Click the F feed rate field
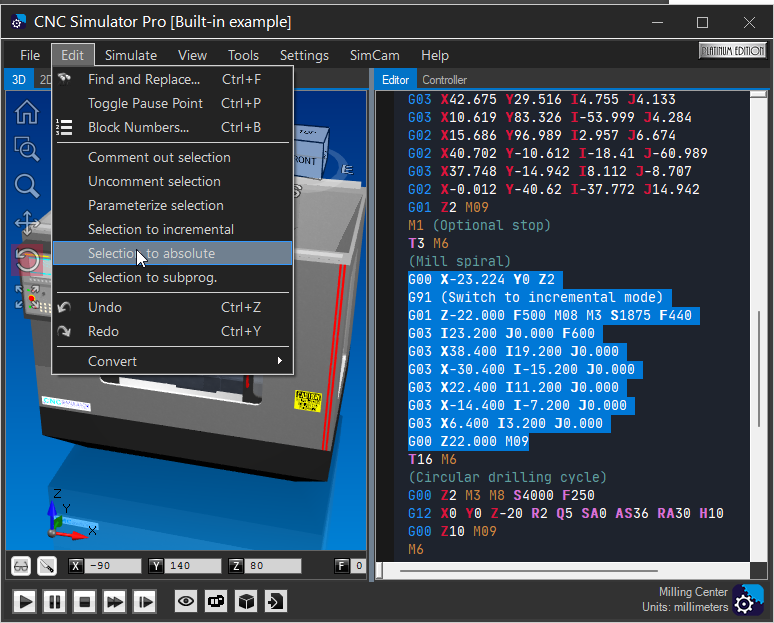The width and height of the screenshot is (774, 623). click(x=359, y=566)
